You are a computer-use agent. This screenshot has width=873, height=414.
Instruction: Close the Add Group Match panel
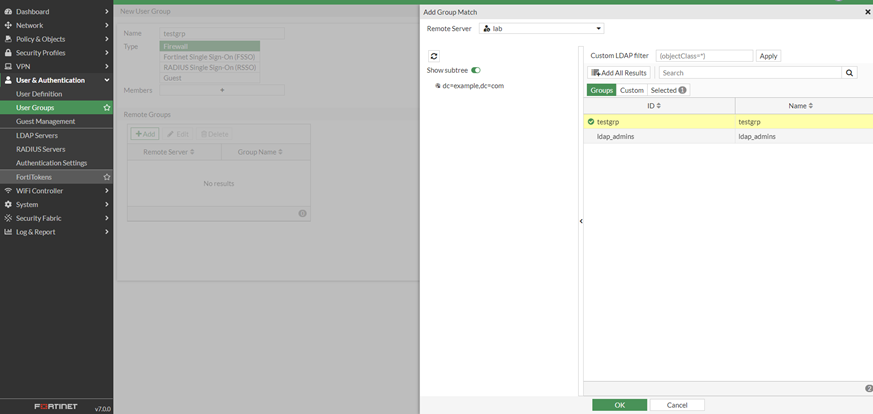click(x=867, y=12)
